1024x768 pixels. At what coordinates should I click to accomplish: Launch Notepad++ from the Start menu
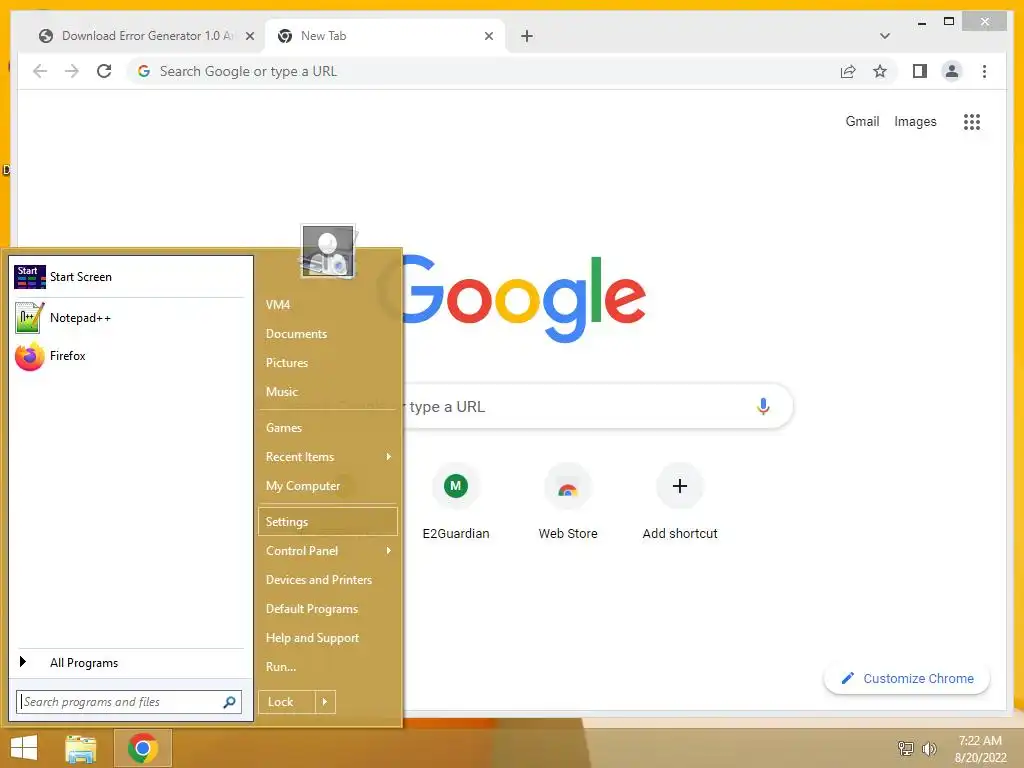129,318
